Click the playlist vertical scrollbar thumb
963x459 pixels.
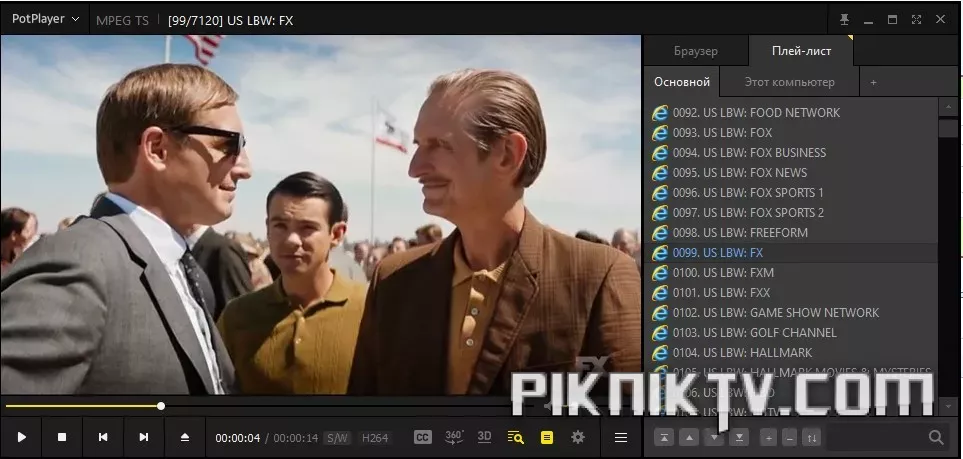(x=949, y=128)
